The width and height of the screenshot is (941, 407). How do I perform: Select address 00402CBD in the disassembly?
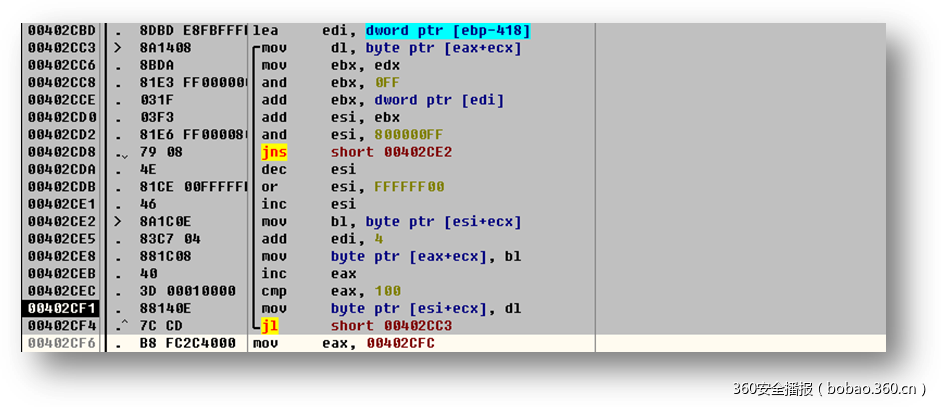point(60,31)
